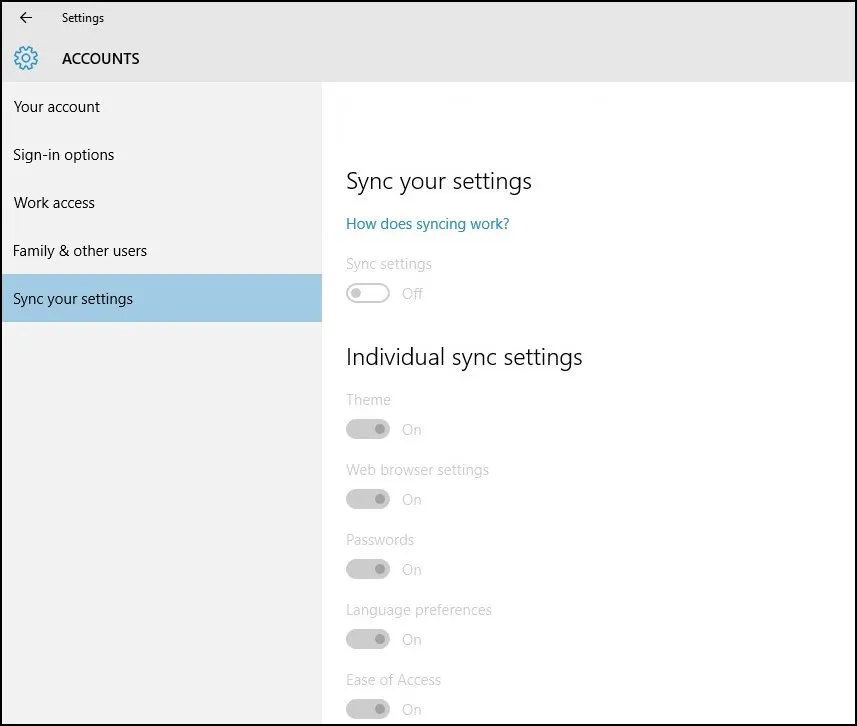Select Sign-in options in the sidebar

pos(162,155)
